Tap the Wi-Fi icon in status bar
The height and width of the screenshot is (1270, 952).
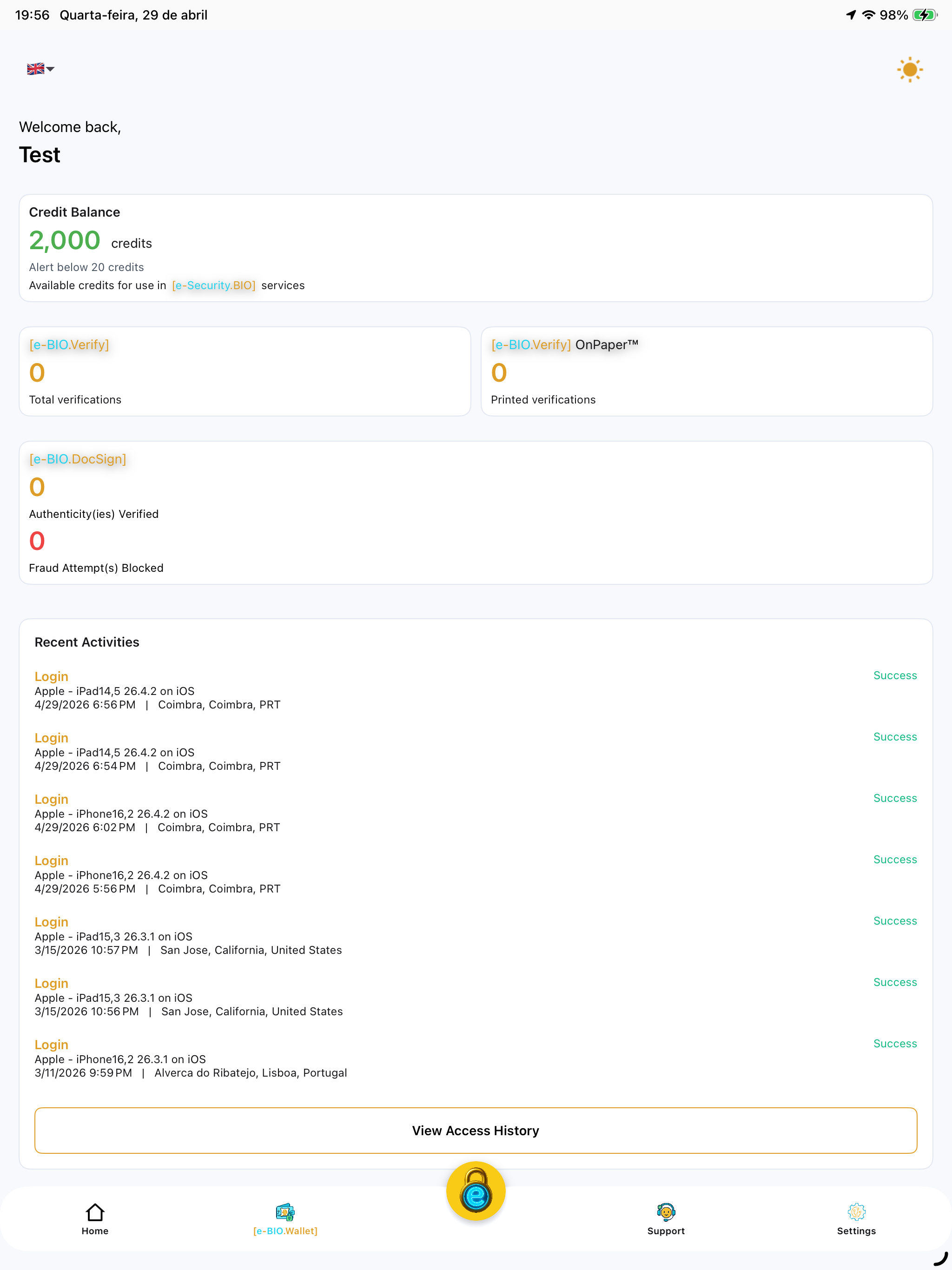[x=869, y=15]
